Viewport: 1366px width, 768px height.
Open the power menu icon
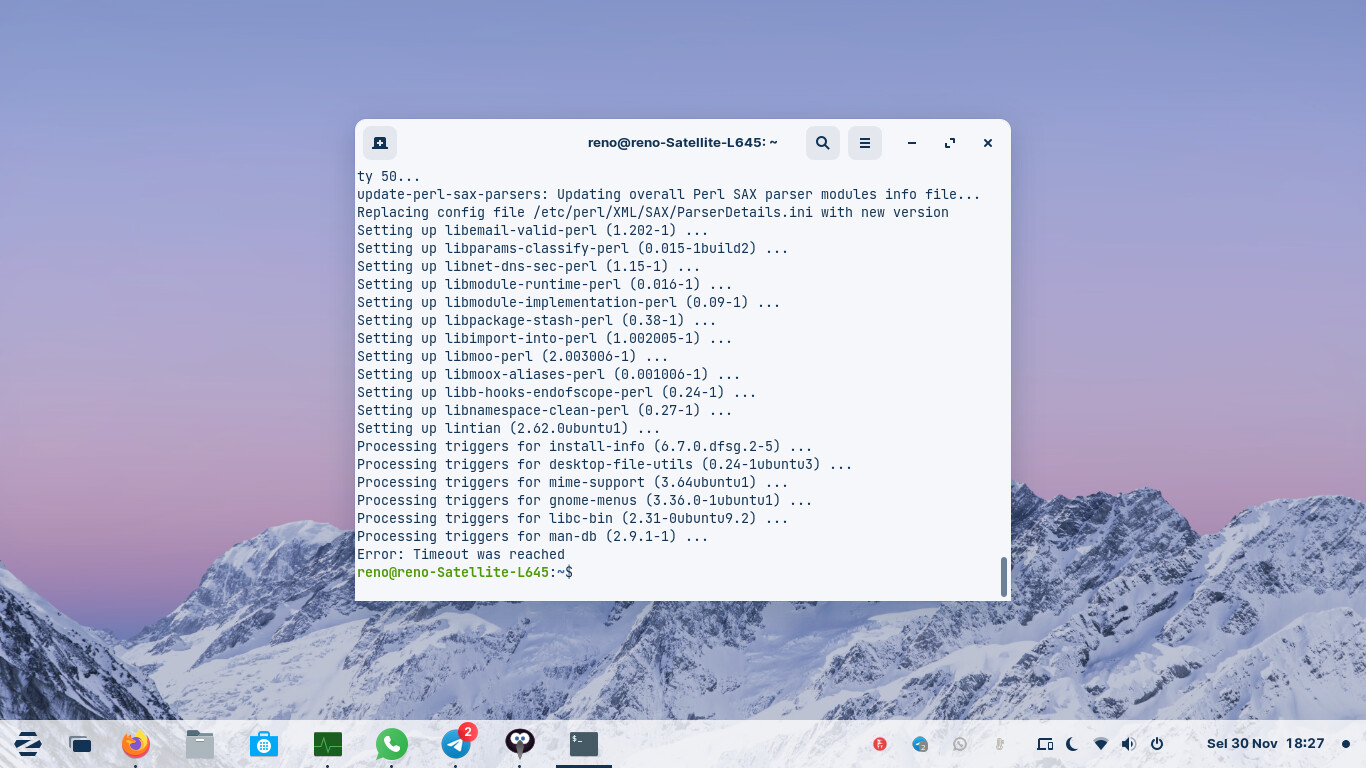tap(1157, 744)
